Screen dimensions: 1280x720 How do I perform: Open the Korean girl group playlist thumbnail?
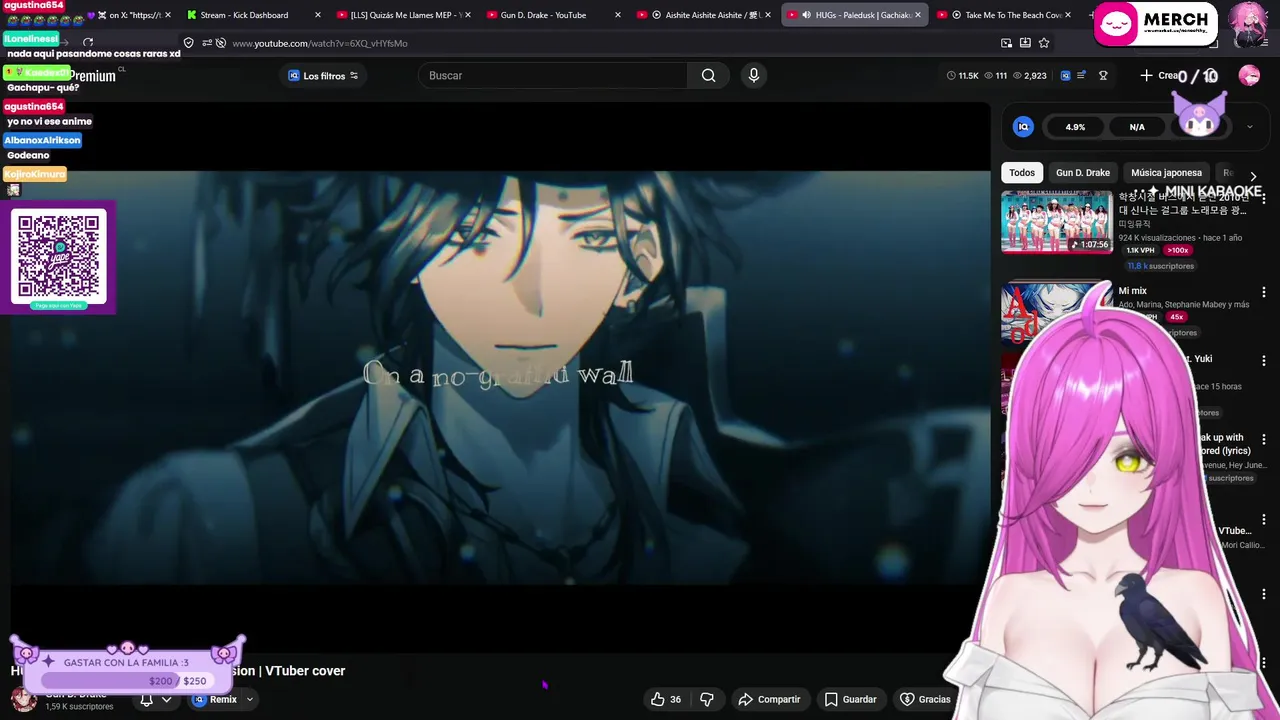(x=1056, y=221)
